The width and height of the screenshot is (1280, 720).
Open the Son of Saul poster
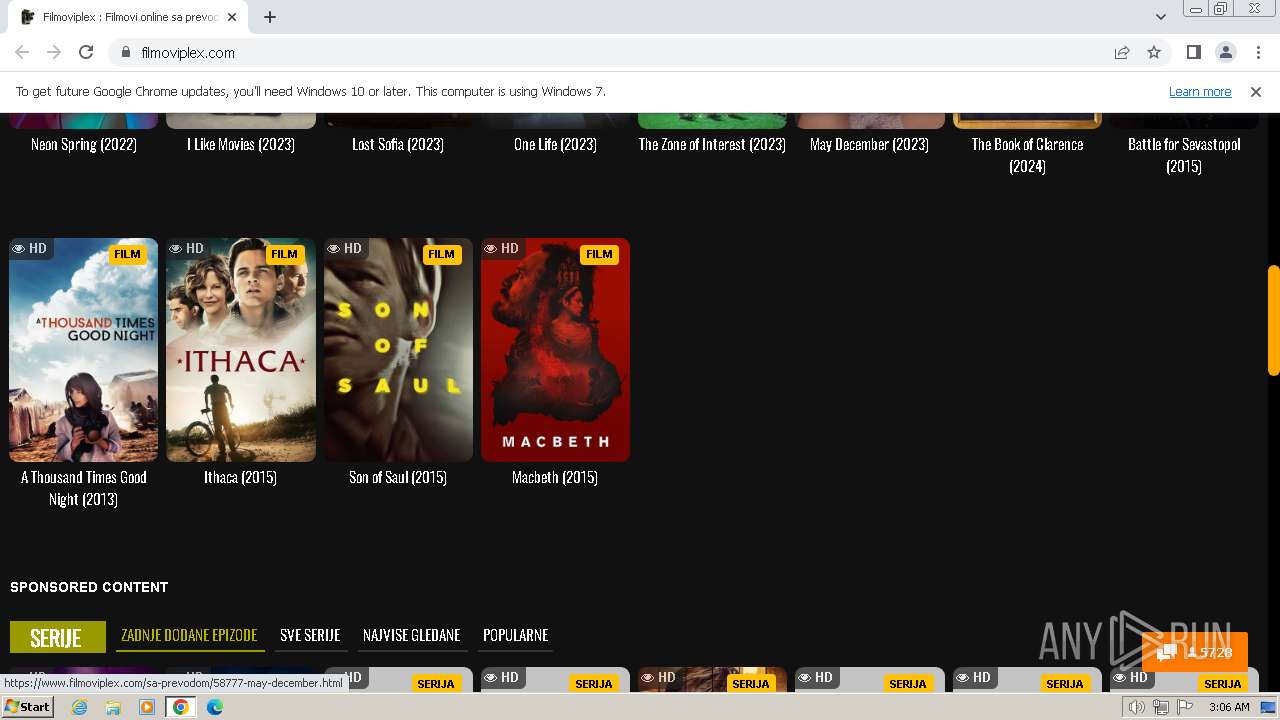click(398, 350)
